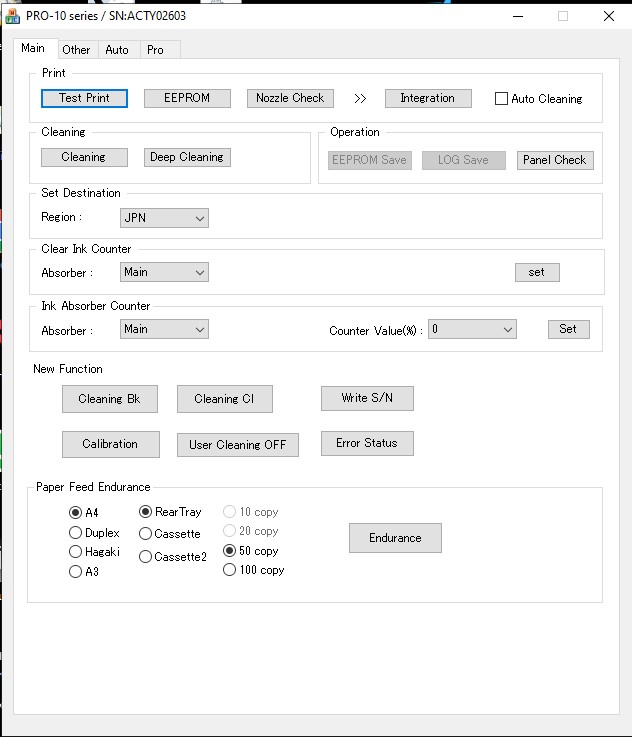This screenshot has width=632, height=737.
Task: Click the app icon in title bar
Action: (x=13, y=16)
